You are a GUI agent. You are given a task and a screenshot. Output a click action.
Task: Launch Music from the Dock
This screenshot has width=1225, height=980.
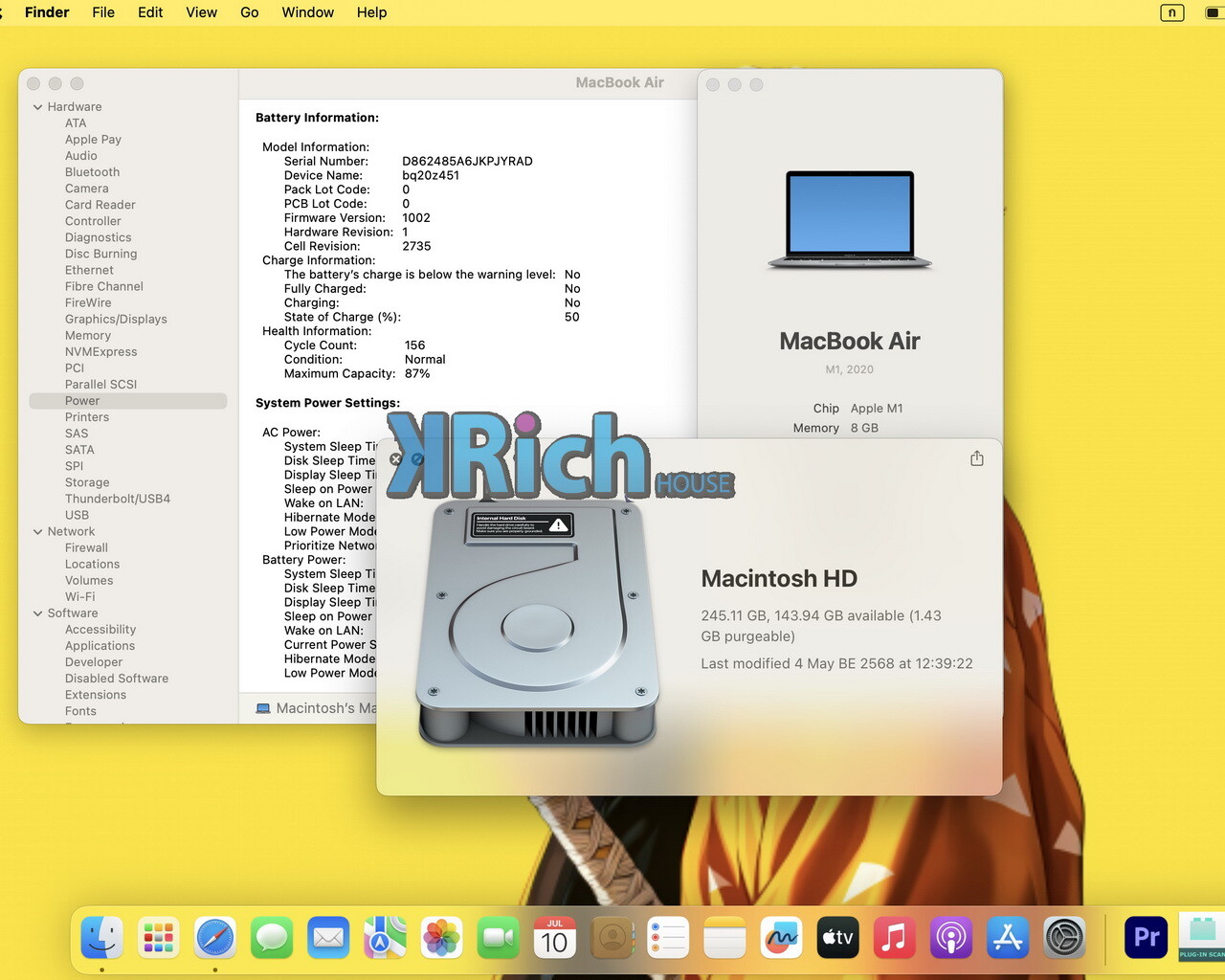click(894, 938)
